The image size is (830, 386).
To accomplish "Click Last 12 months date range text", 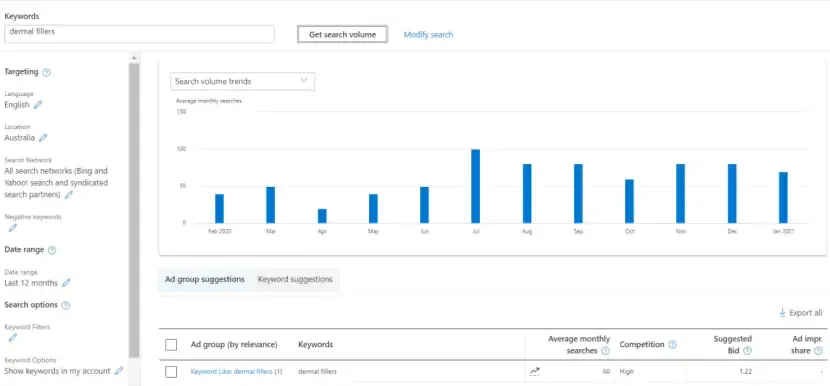I will click(x=31, y=283).
